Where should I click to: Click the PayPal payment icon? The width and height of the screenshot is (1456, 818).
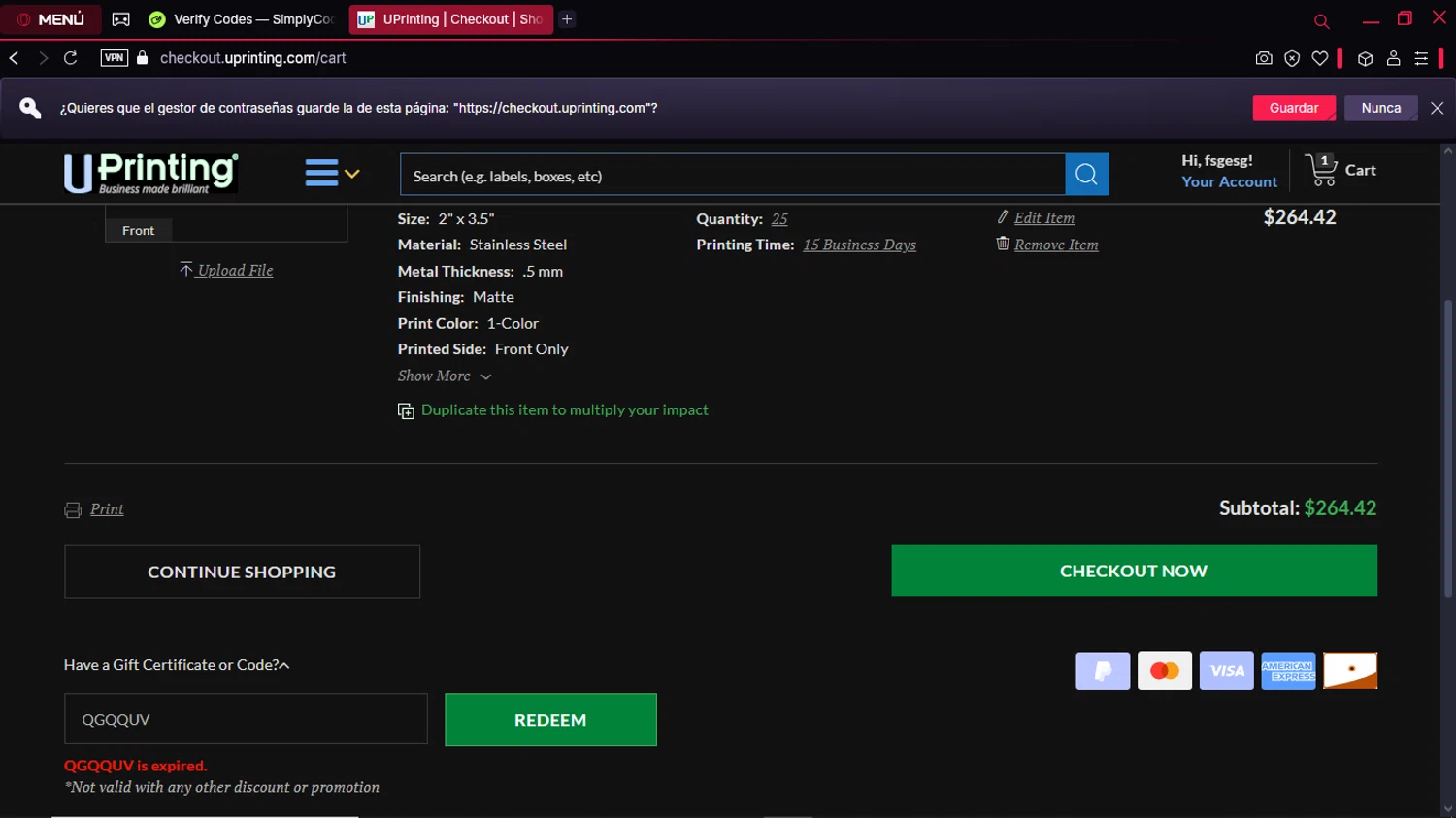[x=1102, y=671]
